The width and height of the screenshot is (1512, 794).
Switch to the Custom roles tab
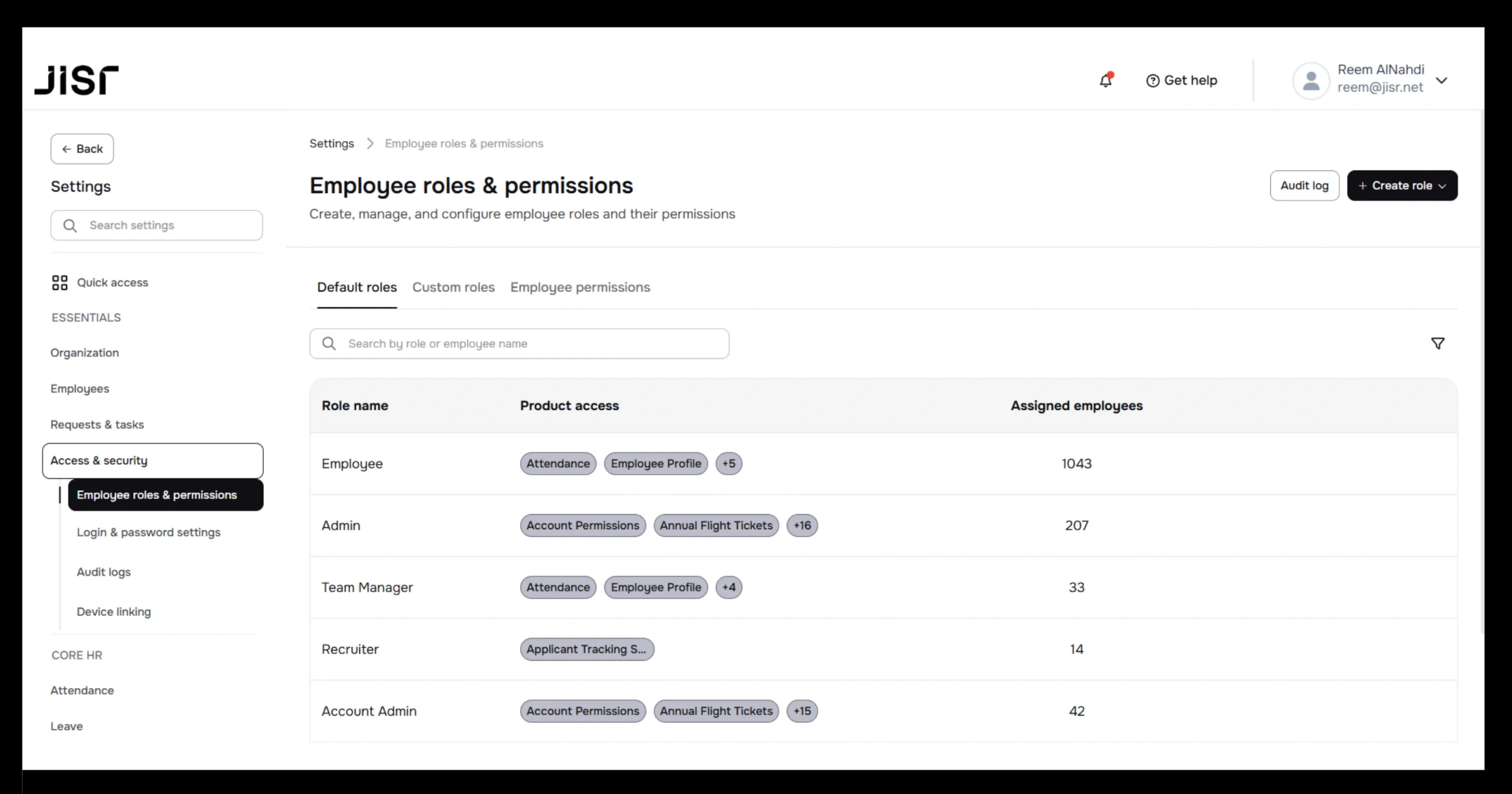click(x=453, y=287)
